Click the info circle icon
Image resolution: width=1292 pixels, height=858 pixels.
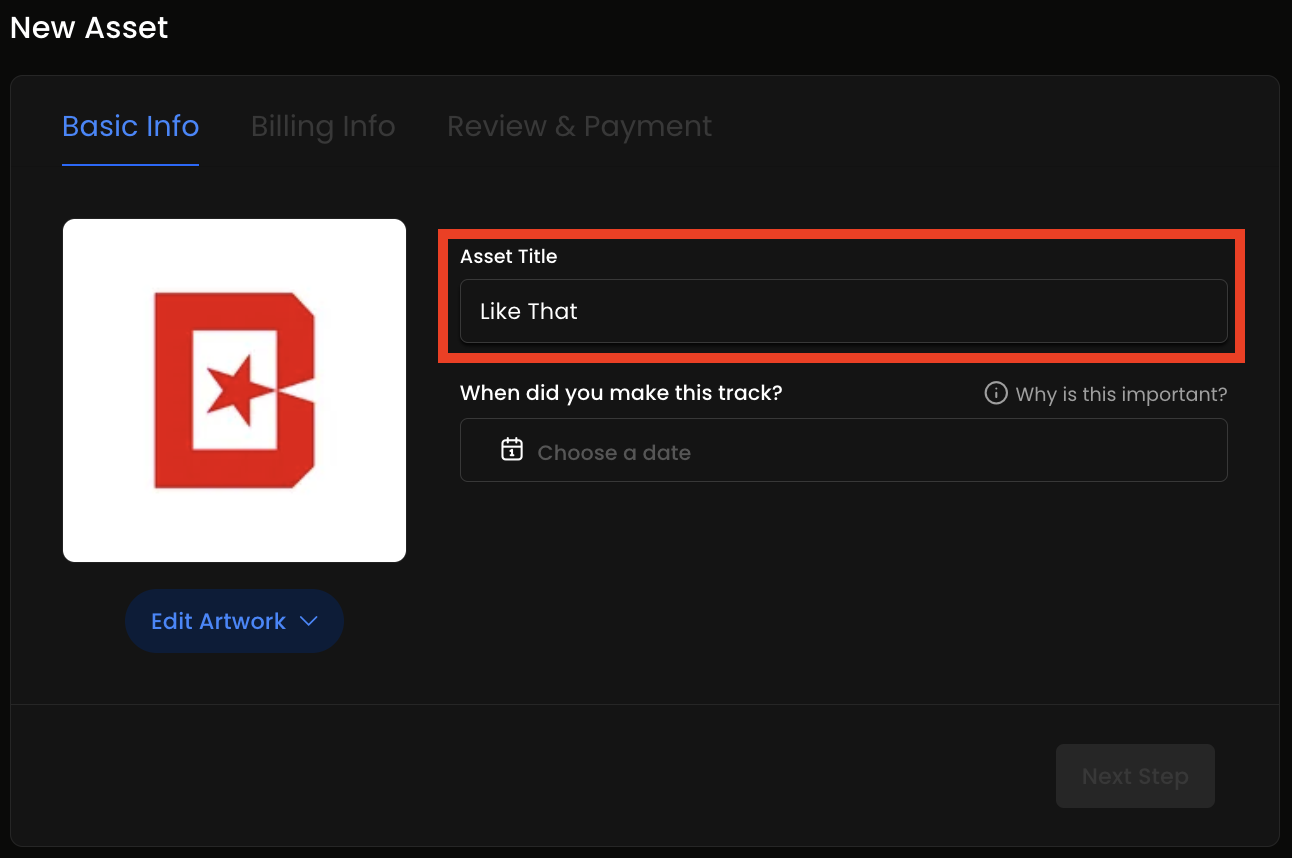(x=996, y=393)
